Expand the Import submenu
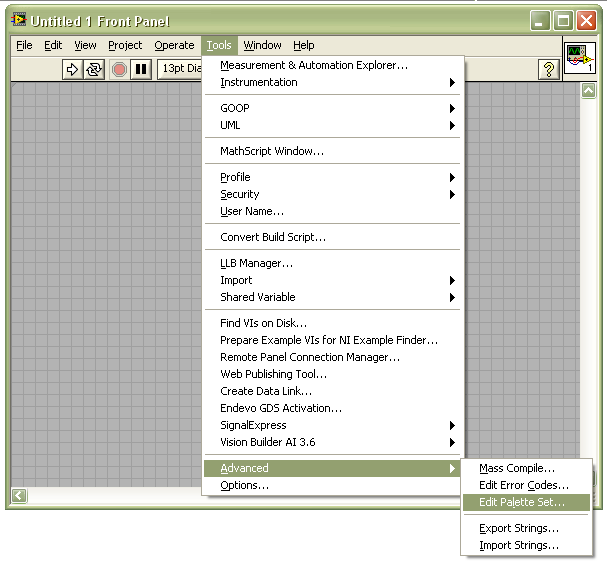This screenshot has width=609, height=564. click(332, 280)
